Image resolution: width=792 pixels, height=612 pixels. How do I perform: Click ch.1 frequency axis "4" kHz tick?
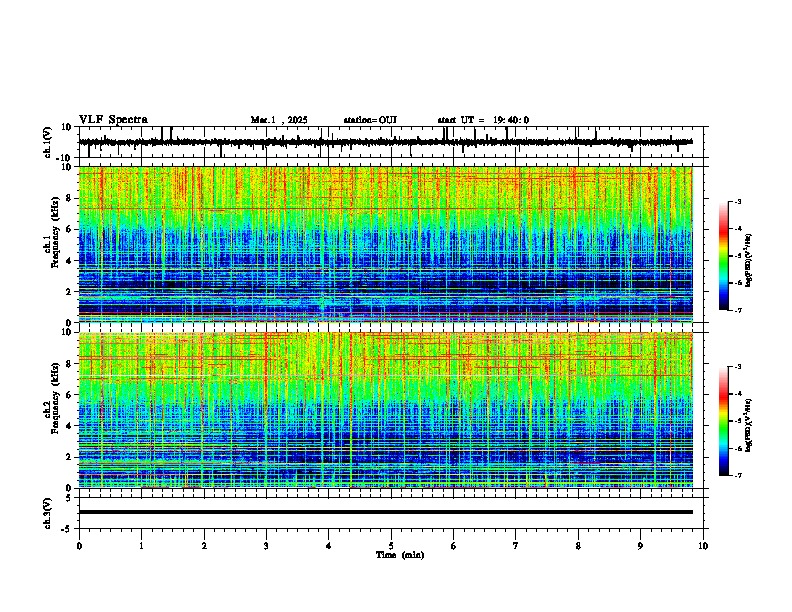coord(69,261)
